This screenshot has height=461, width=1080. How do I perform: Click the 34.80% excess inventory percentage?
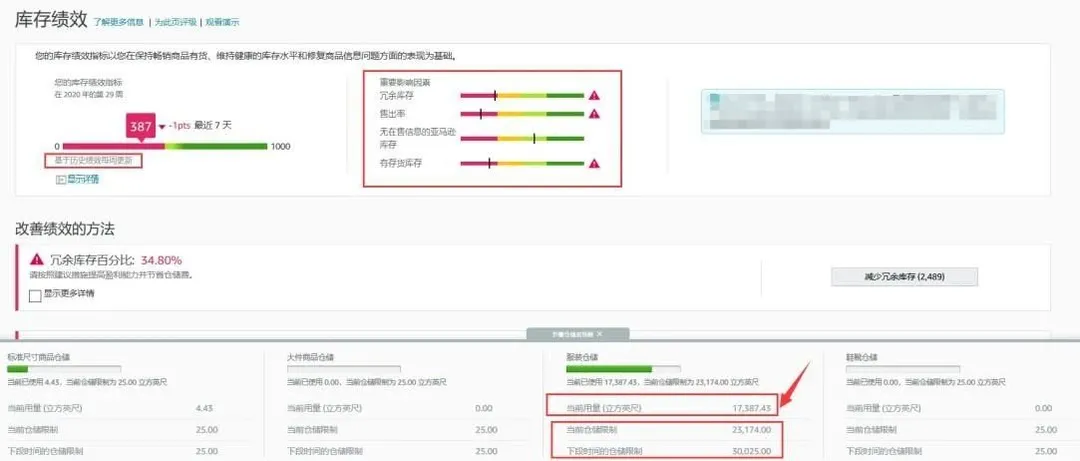coord(161,260)
